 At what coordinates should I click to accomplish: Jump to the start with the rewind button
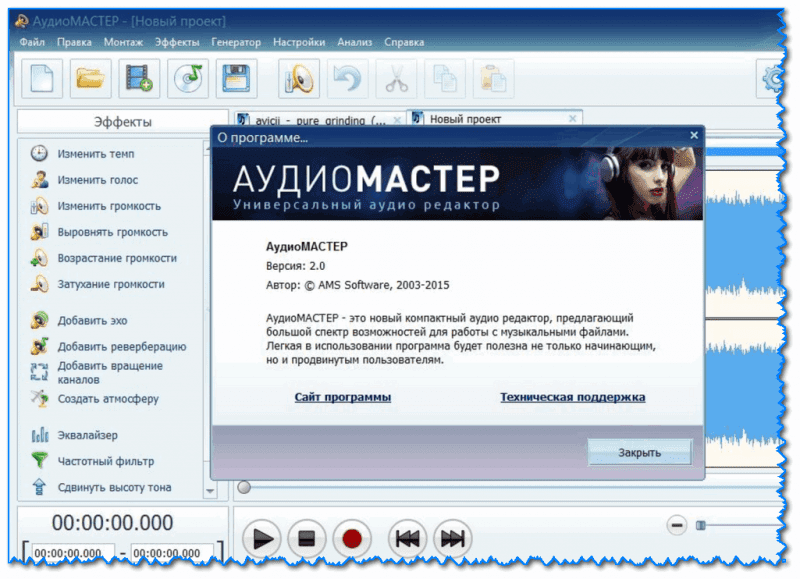407,538
